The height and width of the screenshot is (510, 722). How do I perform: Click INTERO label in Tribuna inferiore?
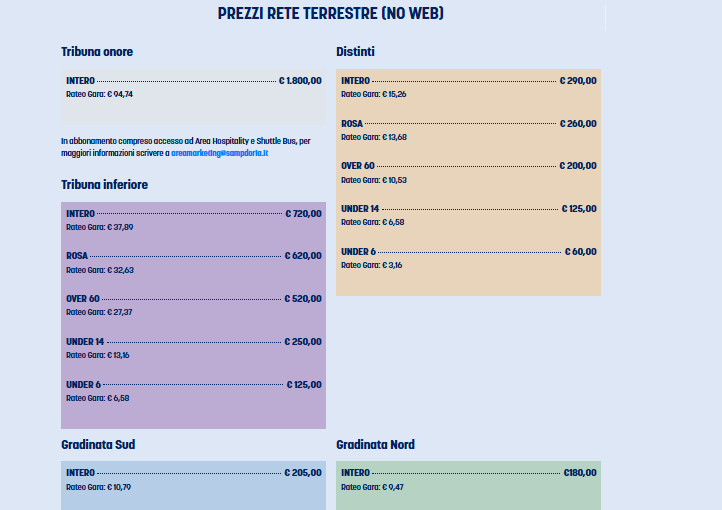point(80,214)
